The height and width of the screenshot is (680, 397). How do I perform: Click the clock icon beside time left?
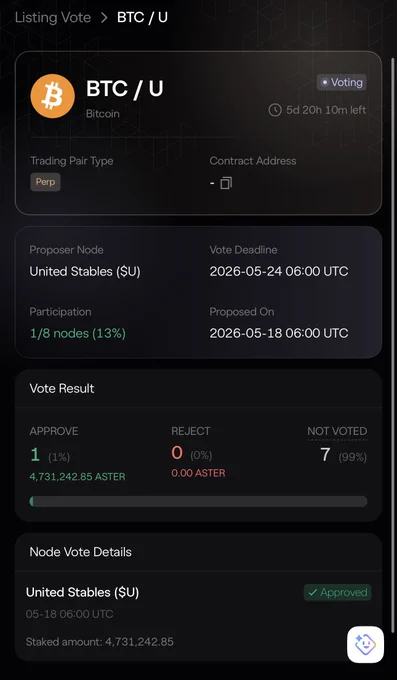tap(275, 110)
